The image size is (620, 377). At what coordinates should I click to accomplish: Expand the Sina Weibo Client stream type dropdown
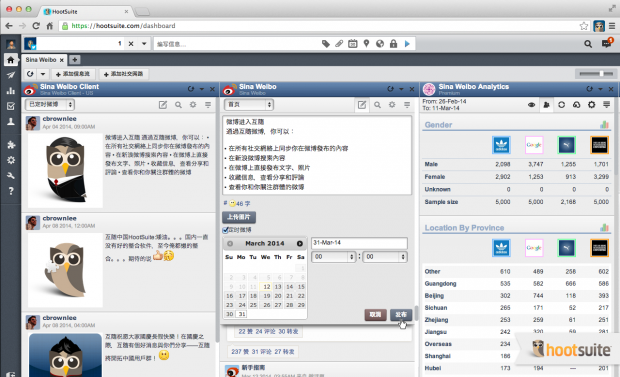tap(50, 104)
